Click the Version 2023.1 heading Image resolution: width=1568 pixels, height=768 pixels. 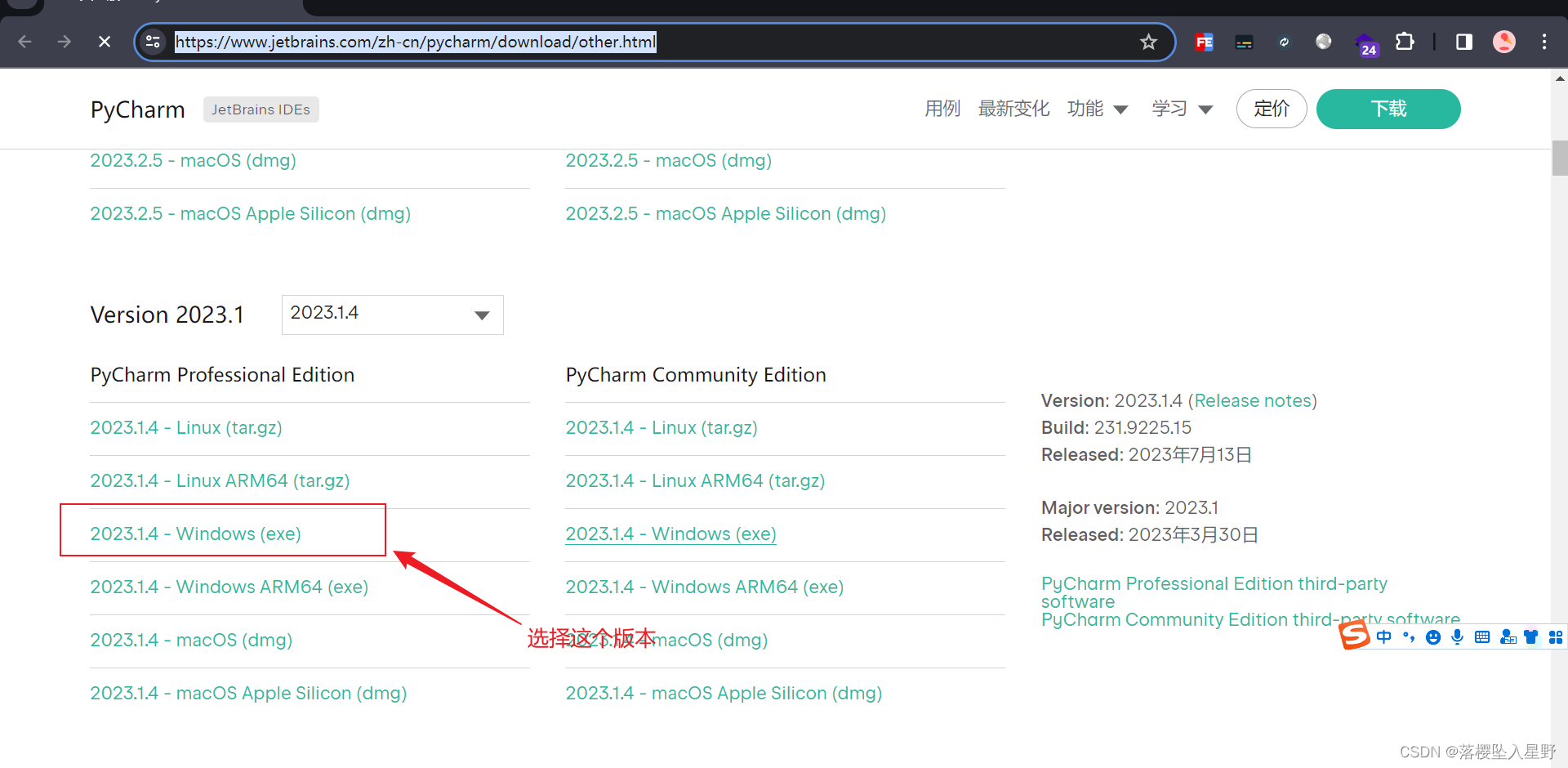click(167, 315)
